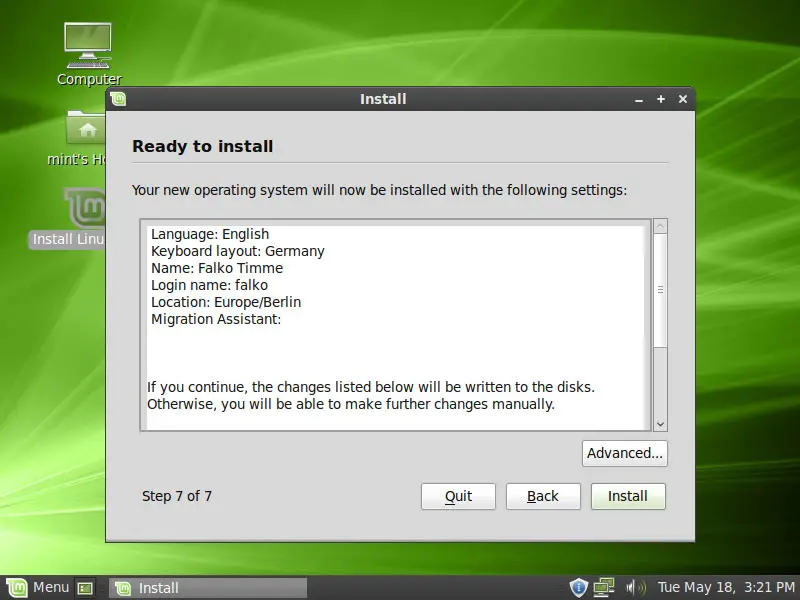Screen dimensions: 800x600
Task: Click the 'Login name: falko' line
Action: click(209, 285)
